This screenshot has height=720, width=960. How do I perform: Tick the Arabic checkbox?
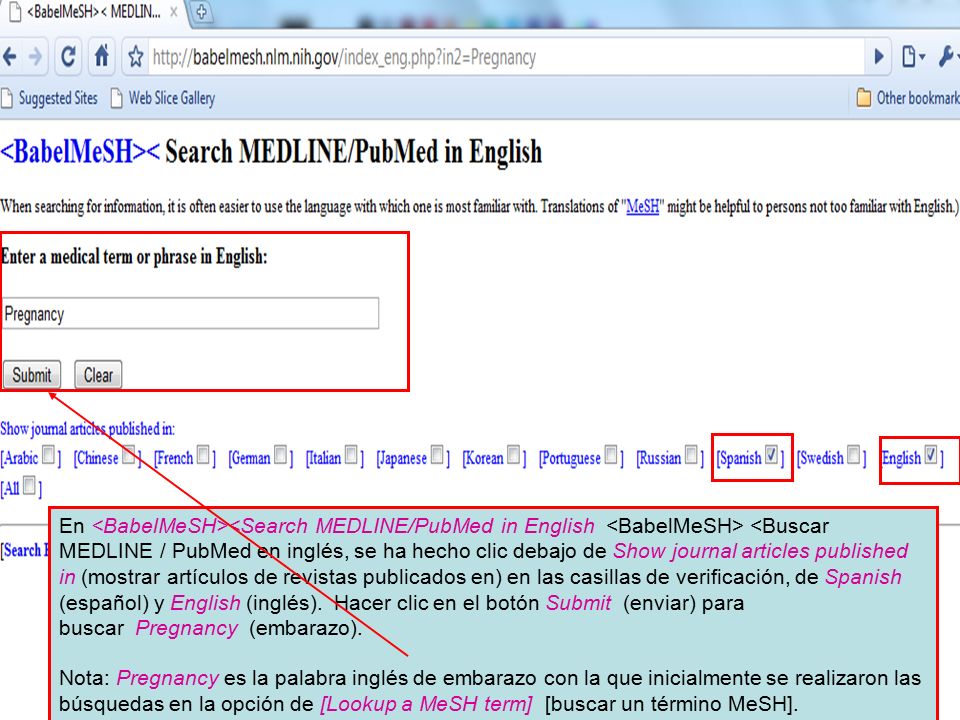[48, 455]
